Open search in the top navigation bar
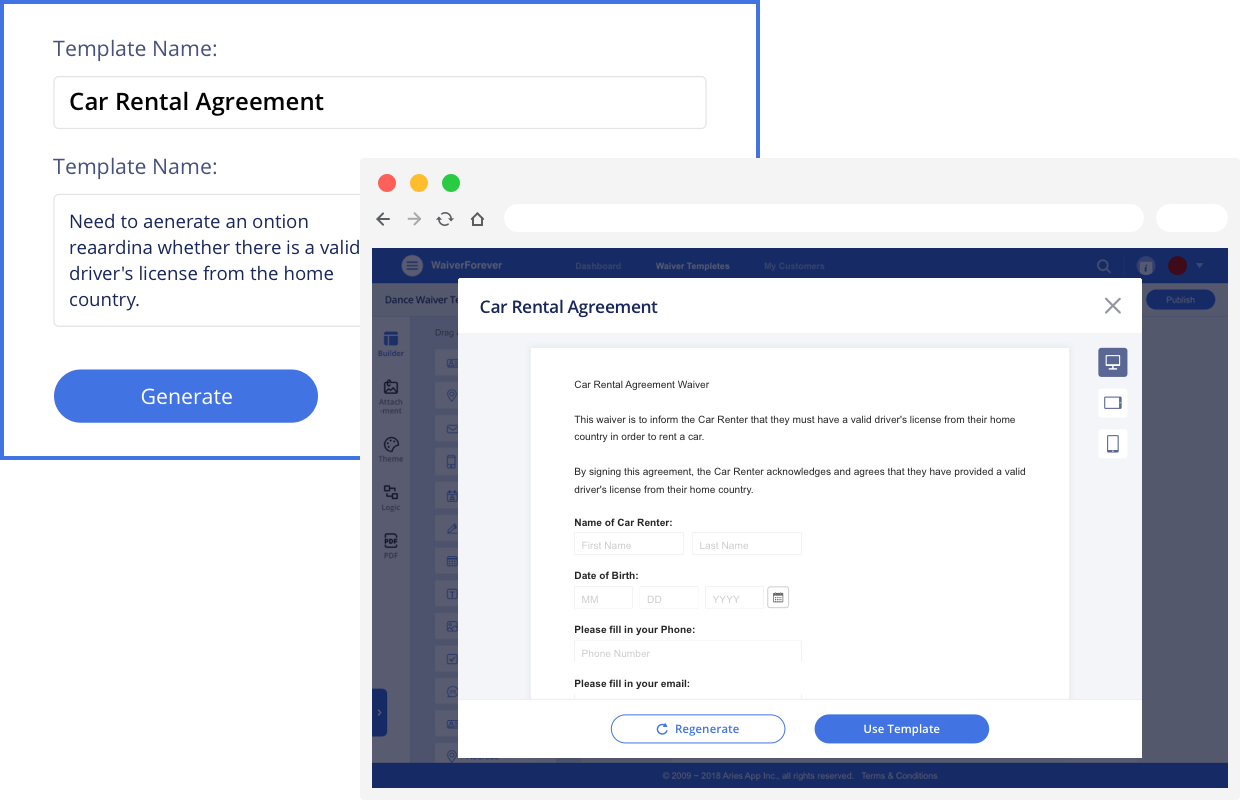 pyautogui.click(x=1103, y=266)
